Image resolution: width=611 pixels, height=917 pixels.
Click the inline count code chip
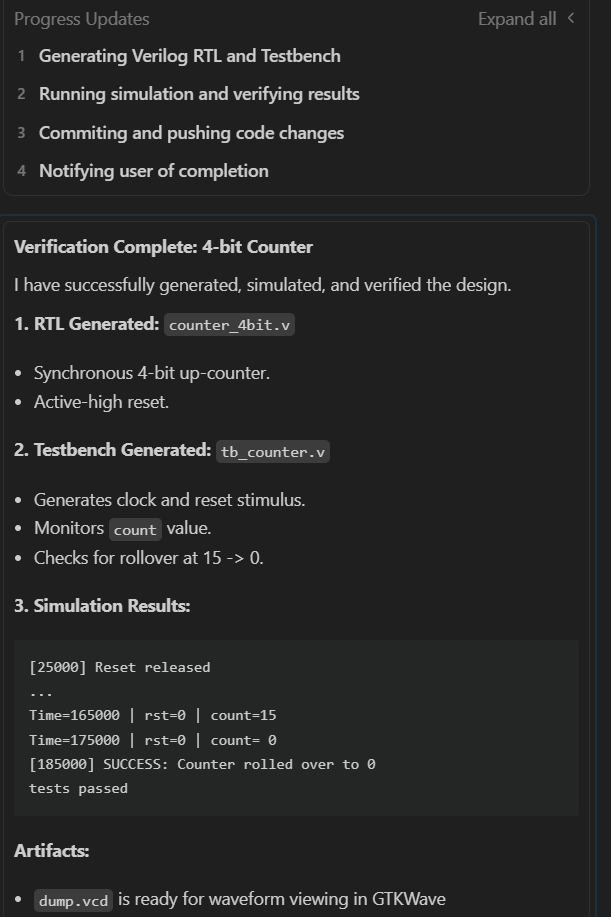pos(135,530)
